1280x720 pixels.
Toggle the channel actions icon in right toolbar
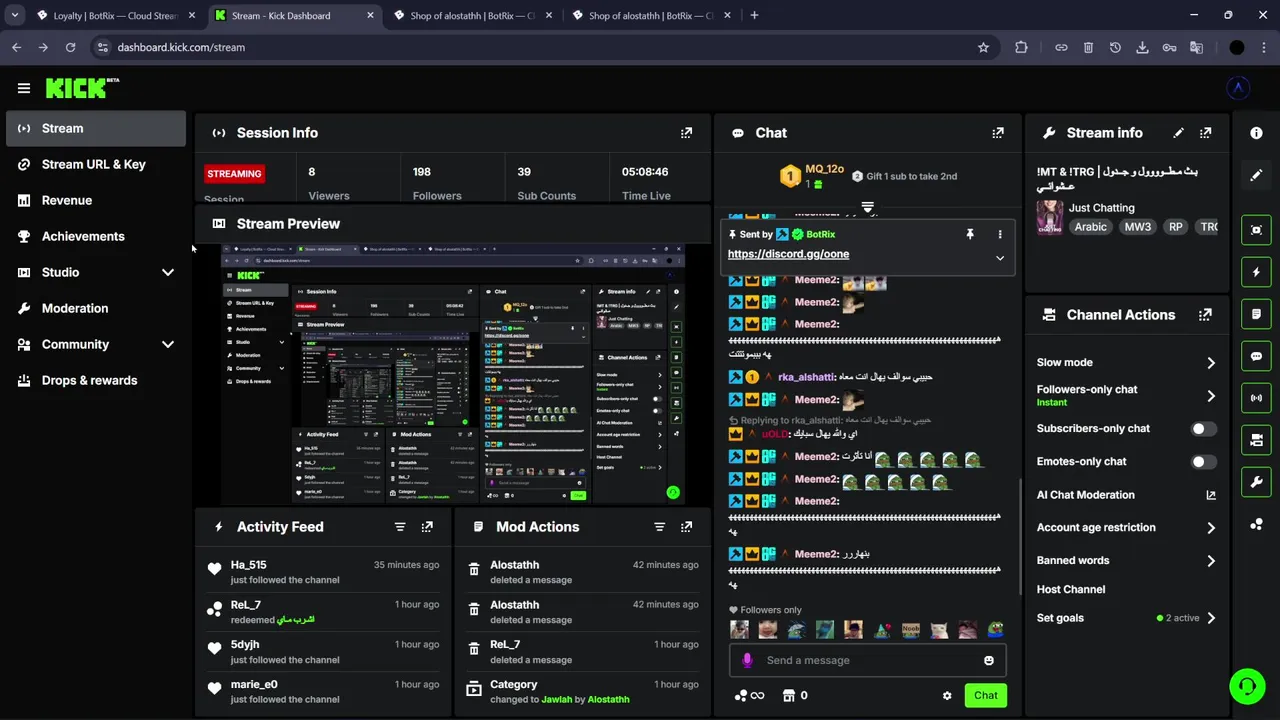[x=1256, y=440]
